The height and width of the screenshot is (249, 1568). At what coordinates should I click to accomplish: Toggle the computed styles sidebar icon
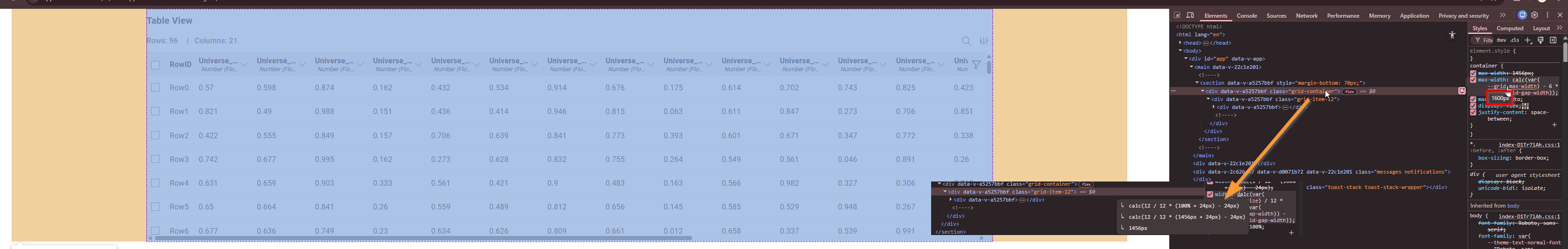1553,40
